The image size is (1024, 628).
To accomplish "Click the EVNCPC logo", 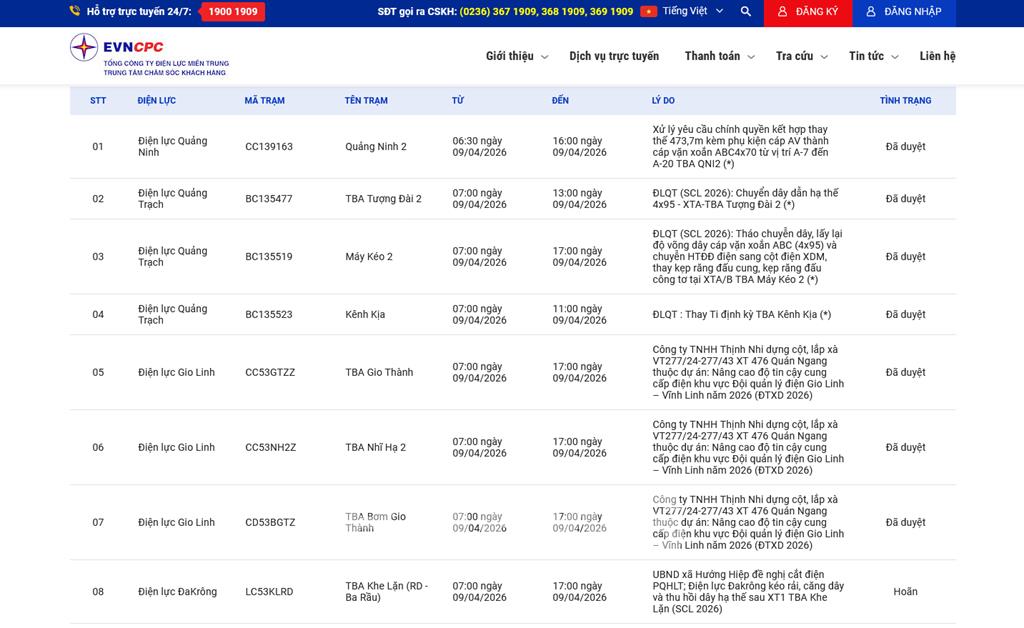I will click(x=149, y=55).
